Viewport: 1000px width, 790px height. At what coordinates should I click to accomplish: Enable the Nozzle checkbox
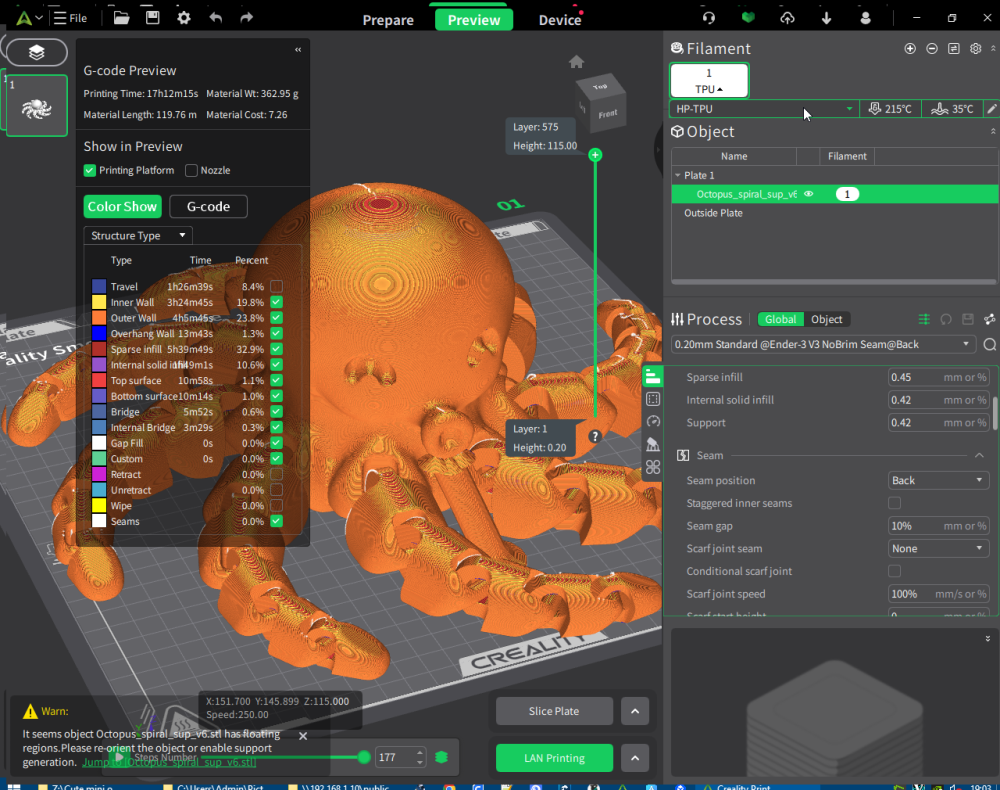click(192, 171)
